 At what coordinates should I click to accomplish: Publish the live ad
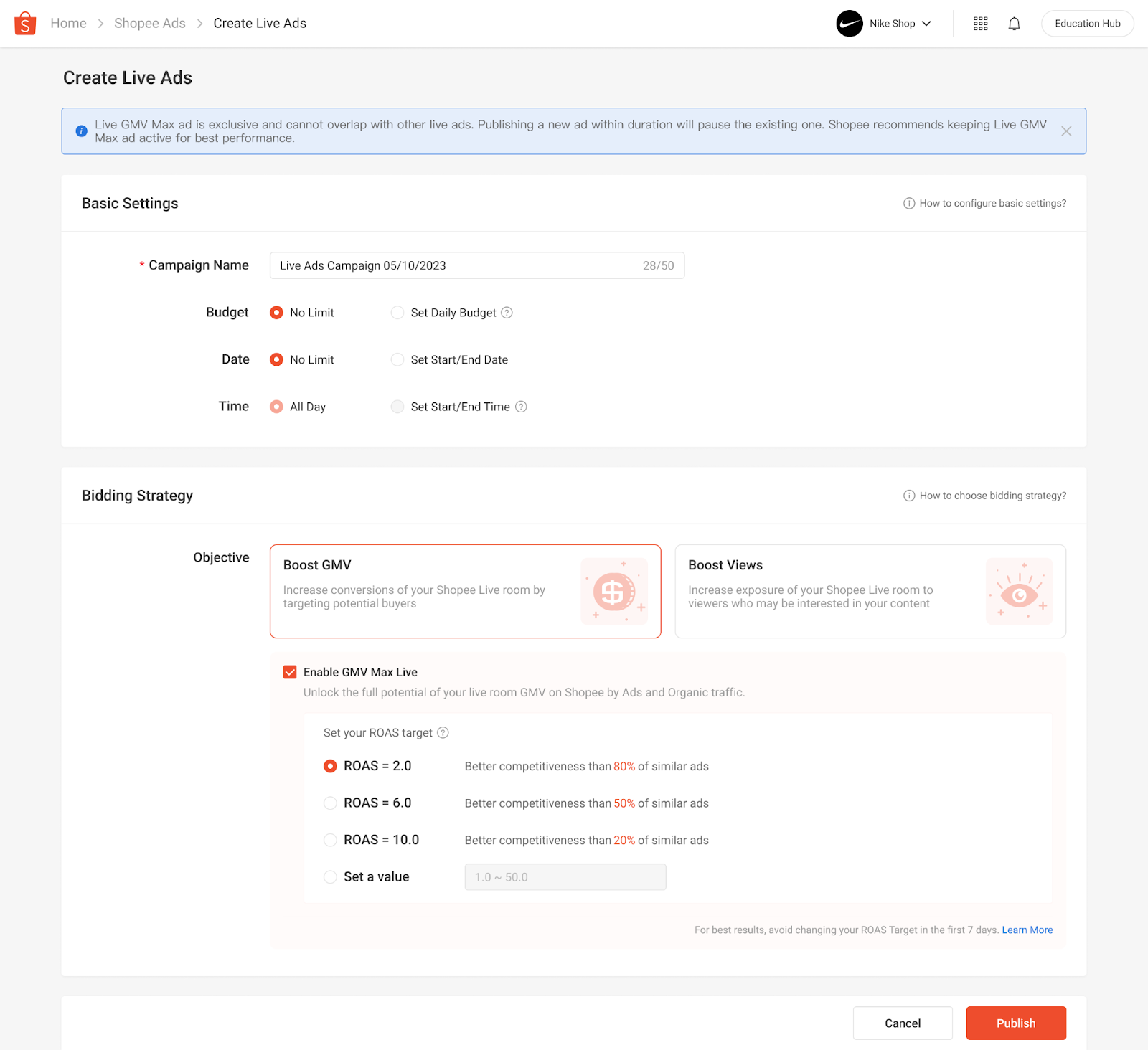1016,1023
